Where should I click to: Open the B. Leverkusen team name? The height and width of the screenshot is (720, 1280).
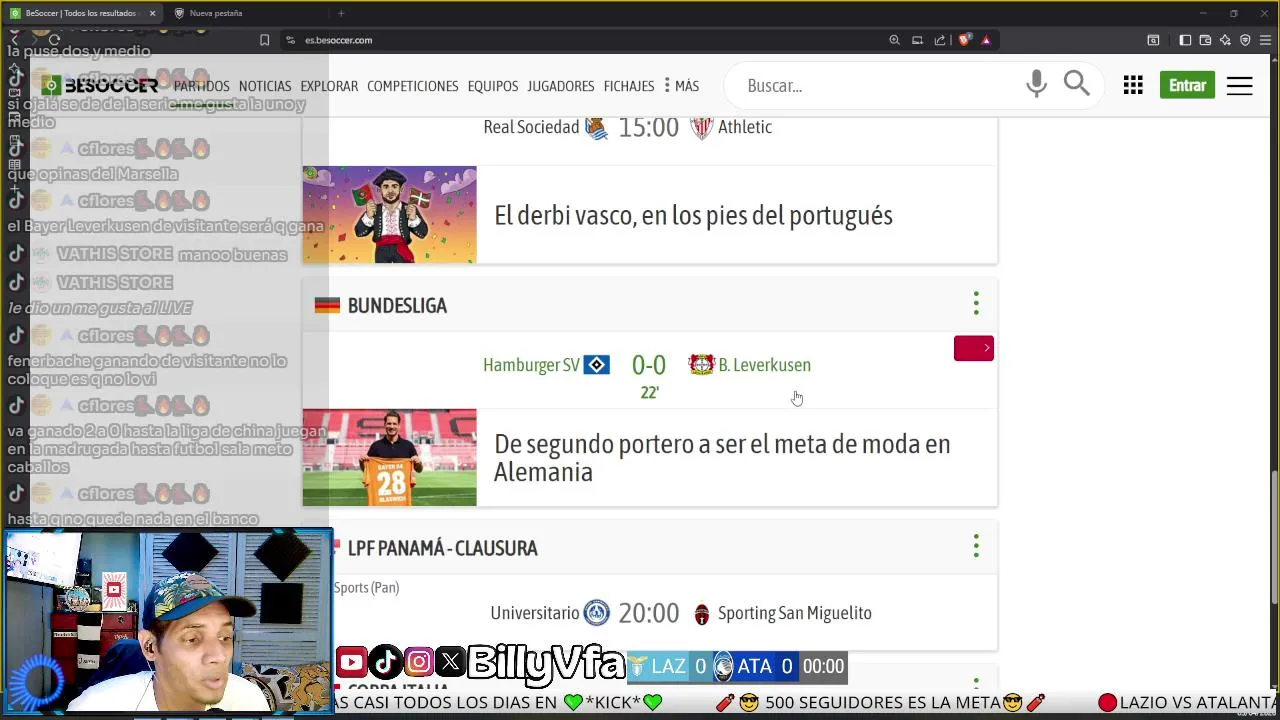click(764, 365)
